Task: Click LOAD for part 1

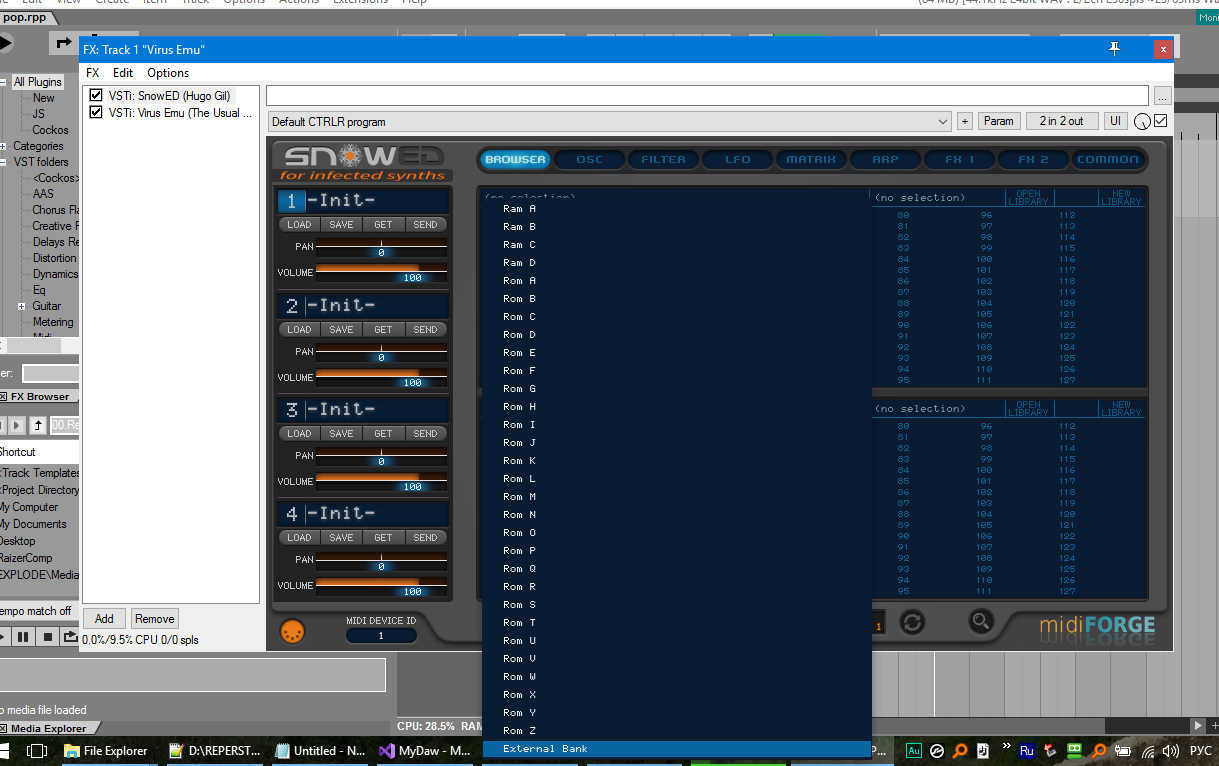Action: tap(299, 225)
